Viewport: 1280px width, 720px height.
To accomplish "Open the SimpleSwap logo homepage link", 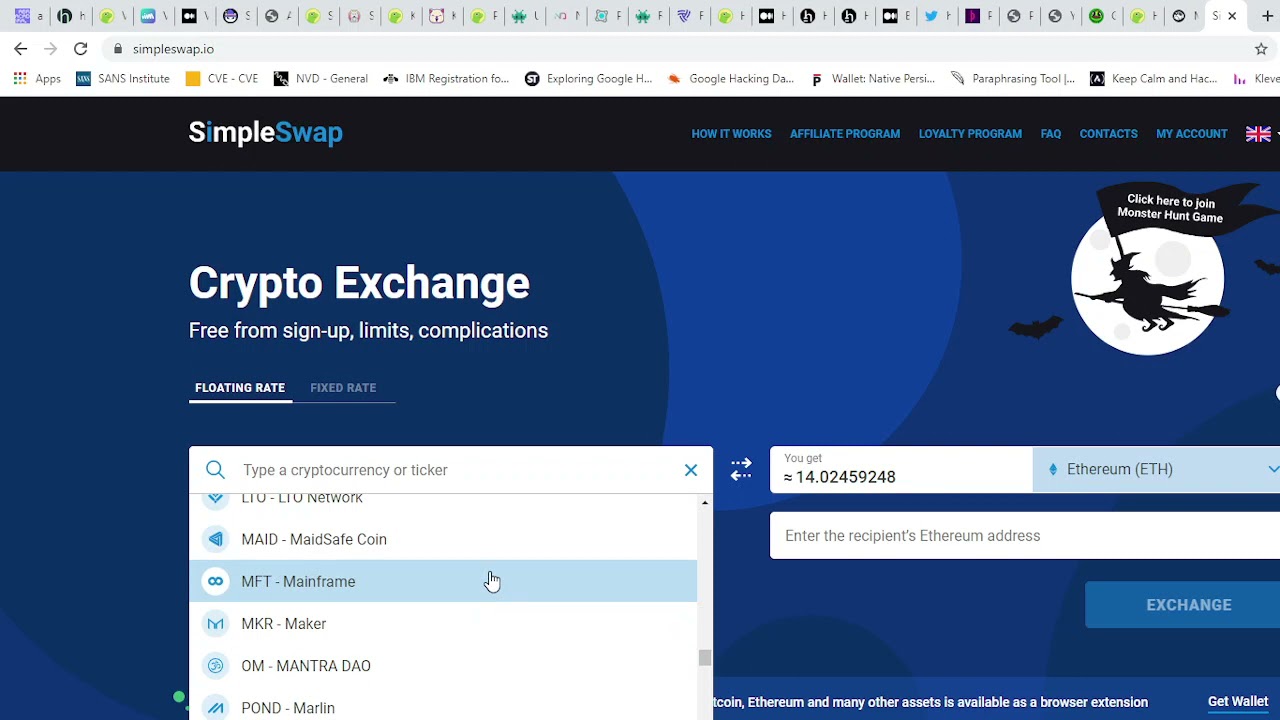I will tap(265, 133).
